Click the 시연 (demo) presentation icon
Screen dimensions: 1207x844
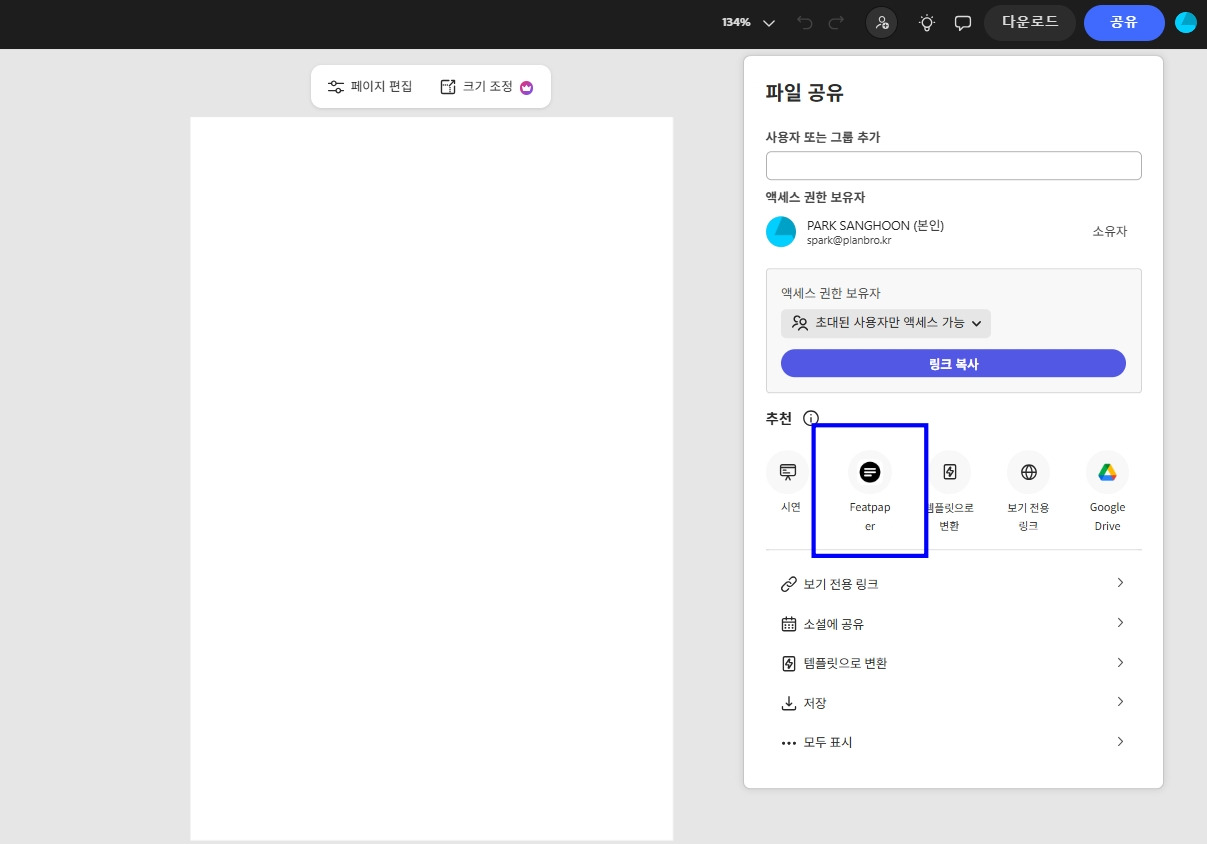point(788,472)
